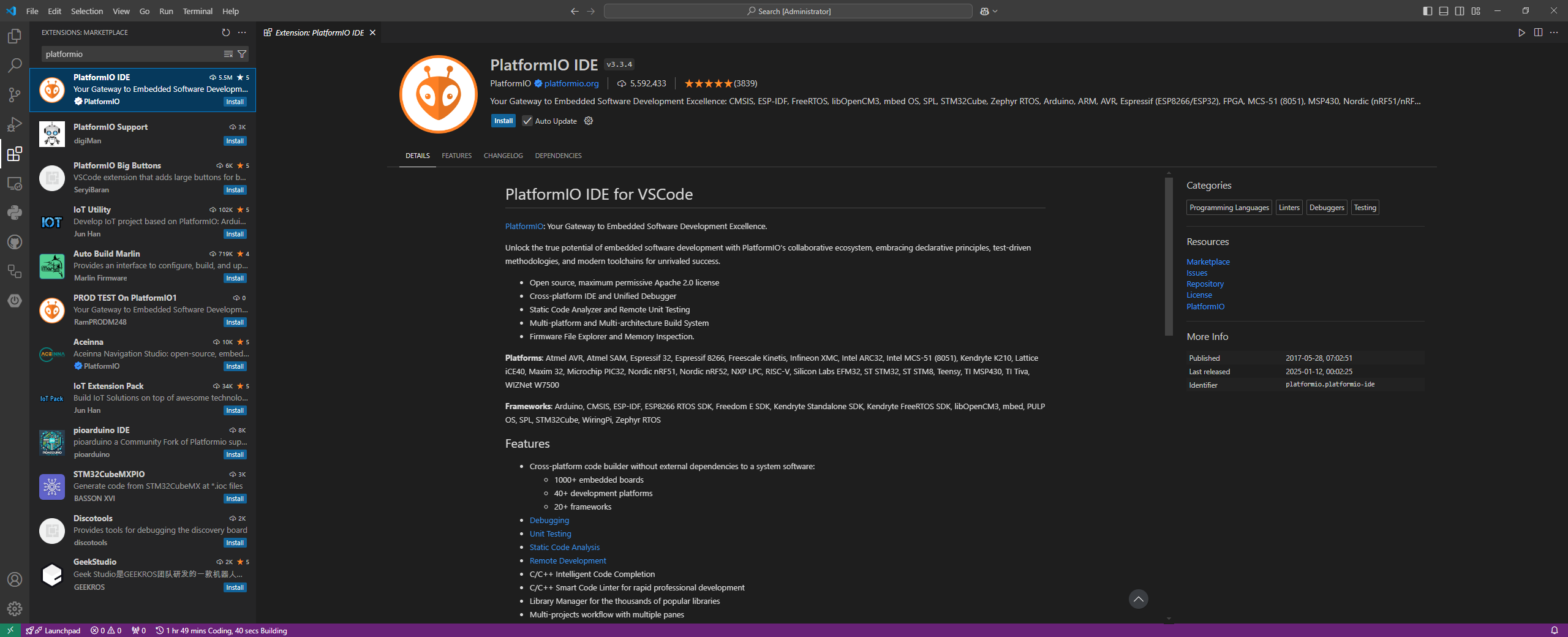Image resolution: width=1568 pixels, height=637 pixels.
Task: Click the extension details vertical scrollbar
Action: [x=1169, y=257]
